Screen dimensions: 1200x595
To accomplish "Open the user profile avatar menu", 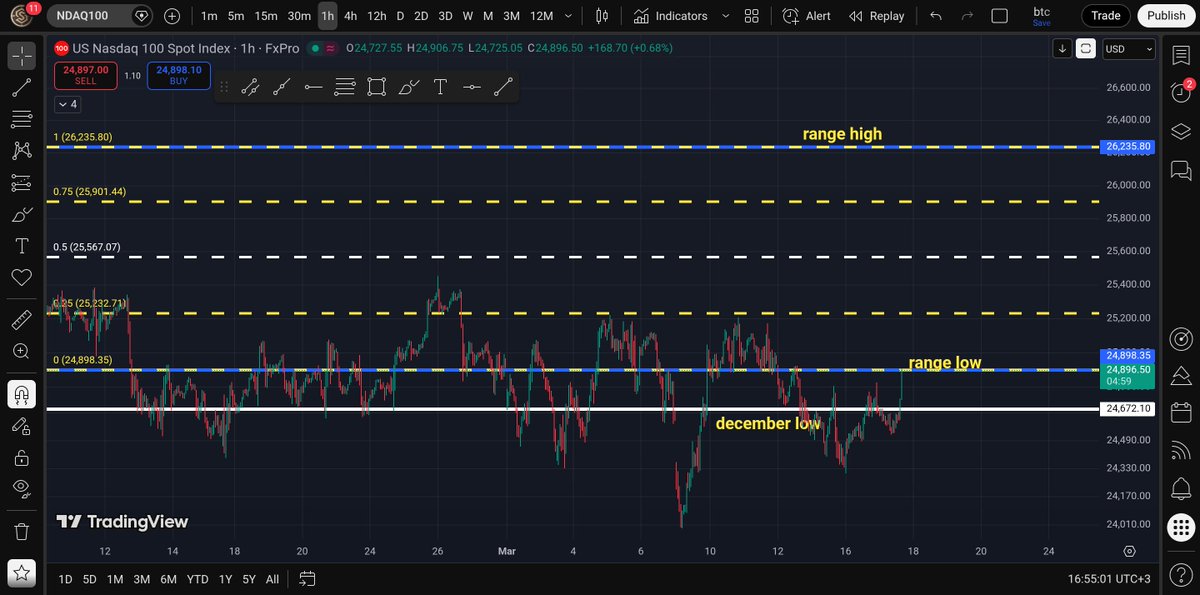I will pyautogui.click(x=23, y=16).
